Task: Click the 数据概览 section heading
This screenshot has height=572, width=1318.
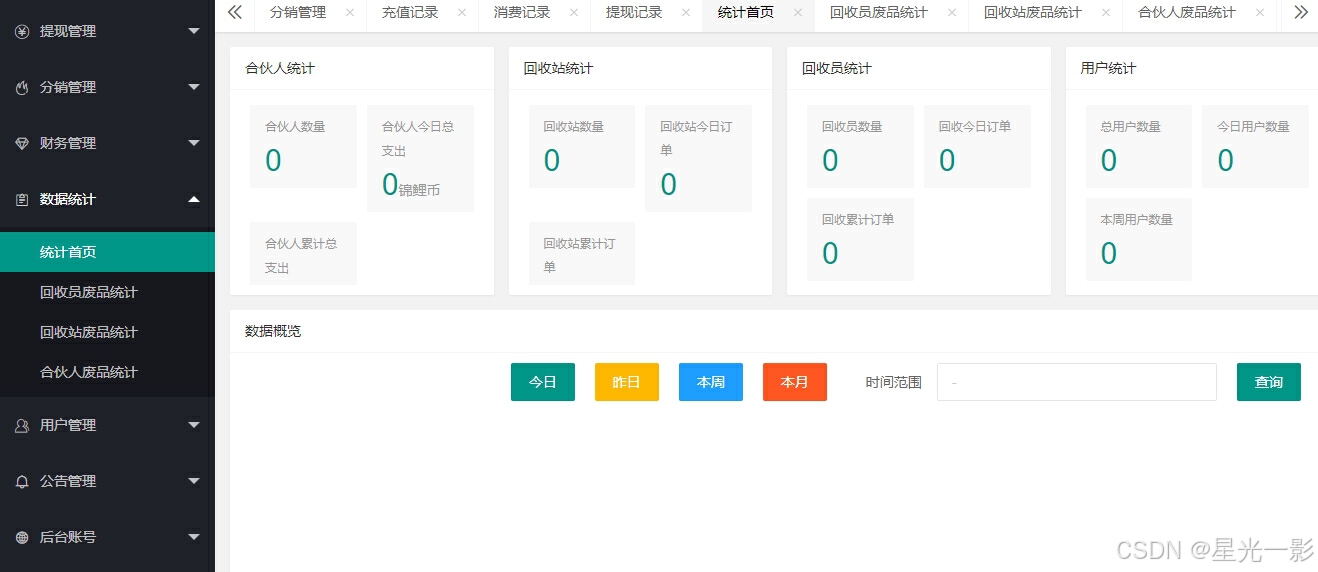Action: click(x=273, y=331)
